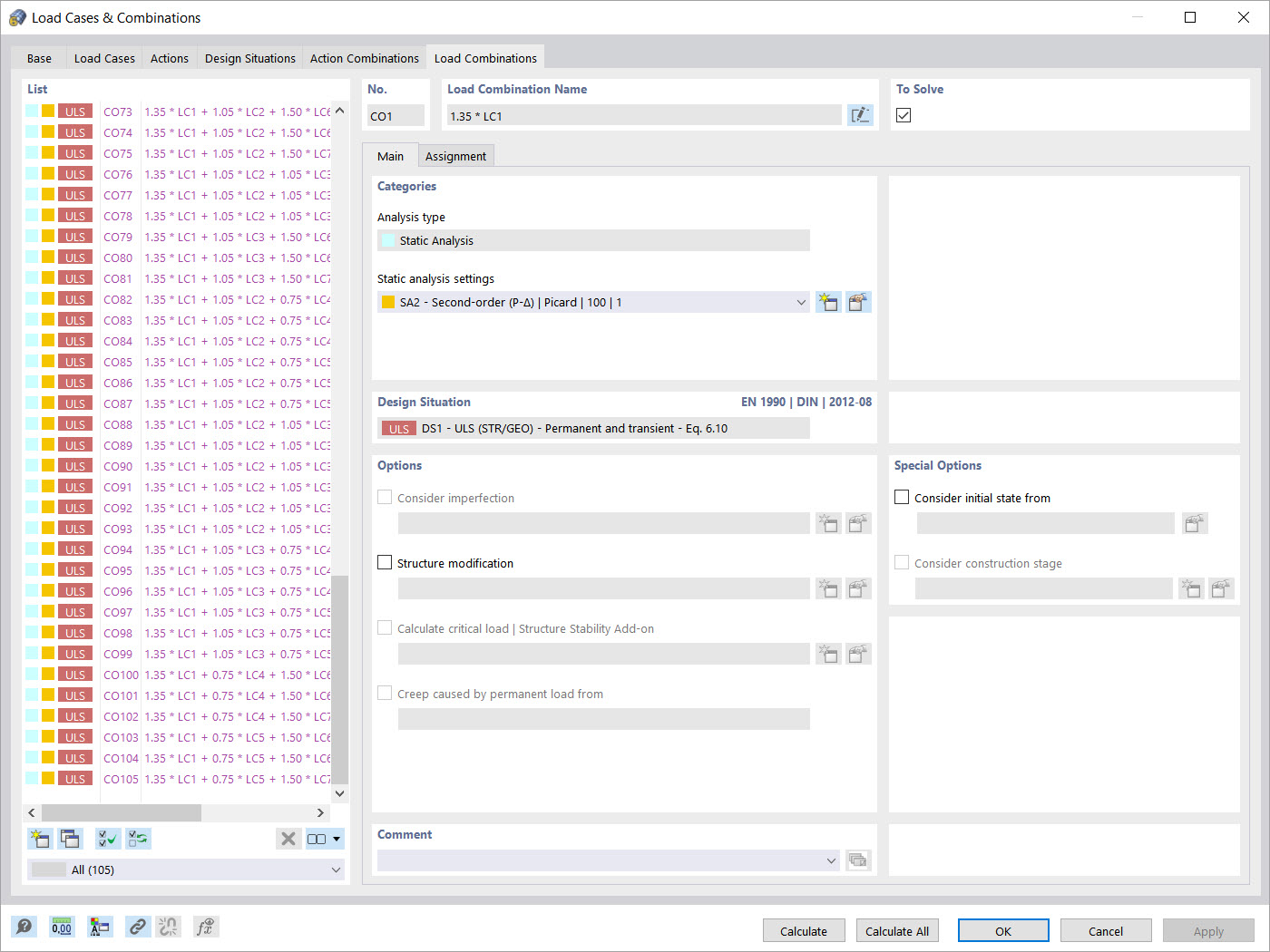Click list vertical scrollbar down arrow
Viewport: 1270px width, 952px height.
(339, 793)
